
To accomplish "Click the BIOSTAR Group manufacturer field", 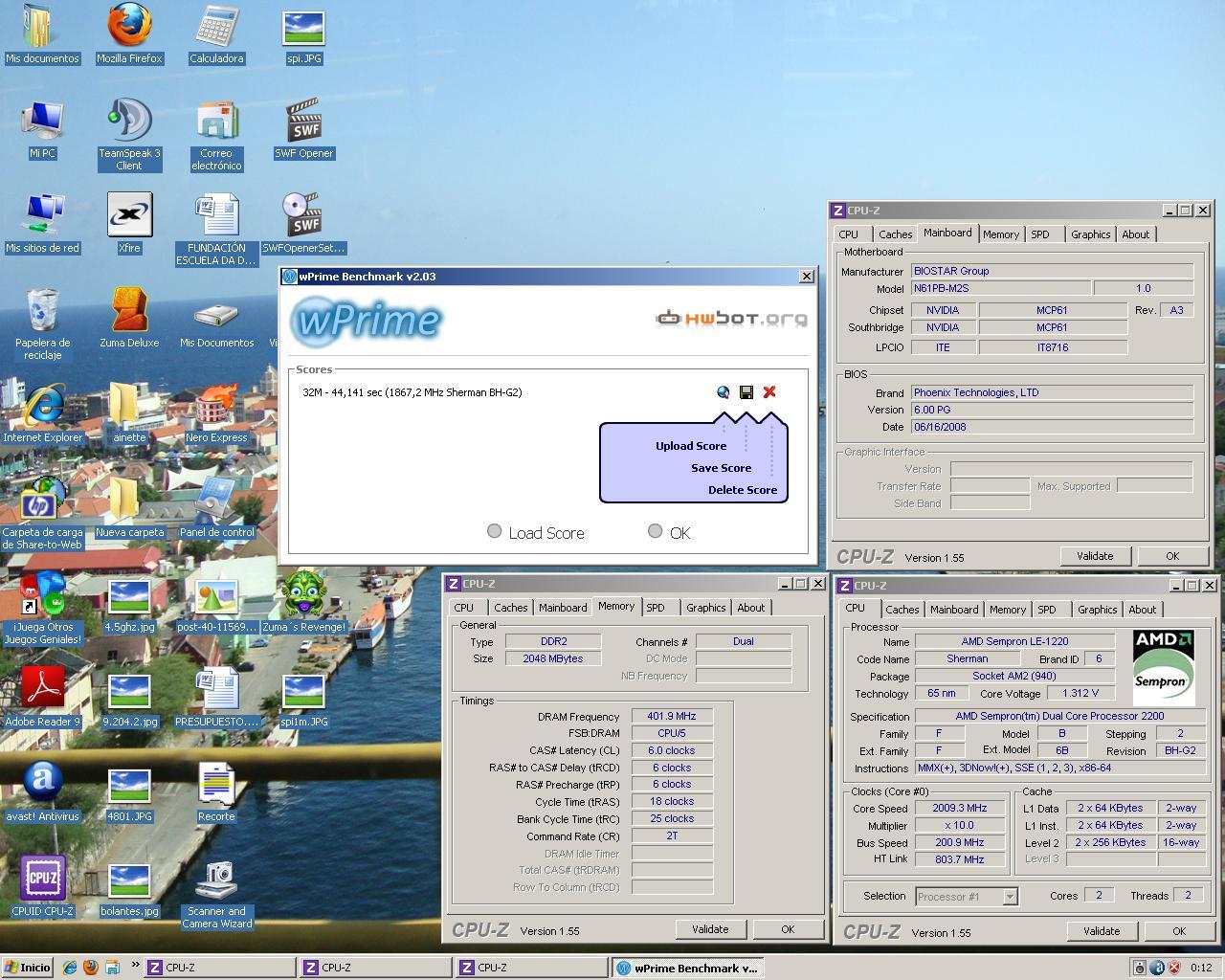I will tap(1052, 272).
